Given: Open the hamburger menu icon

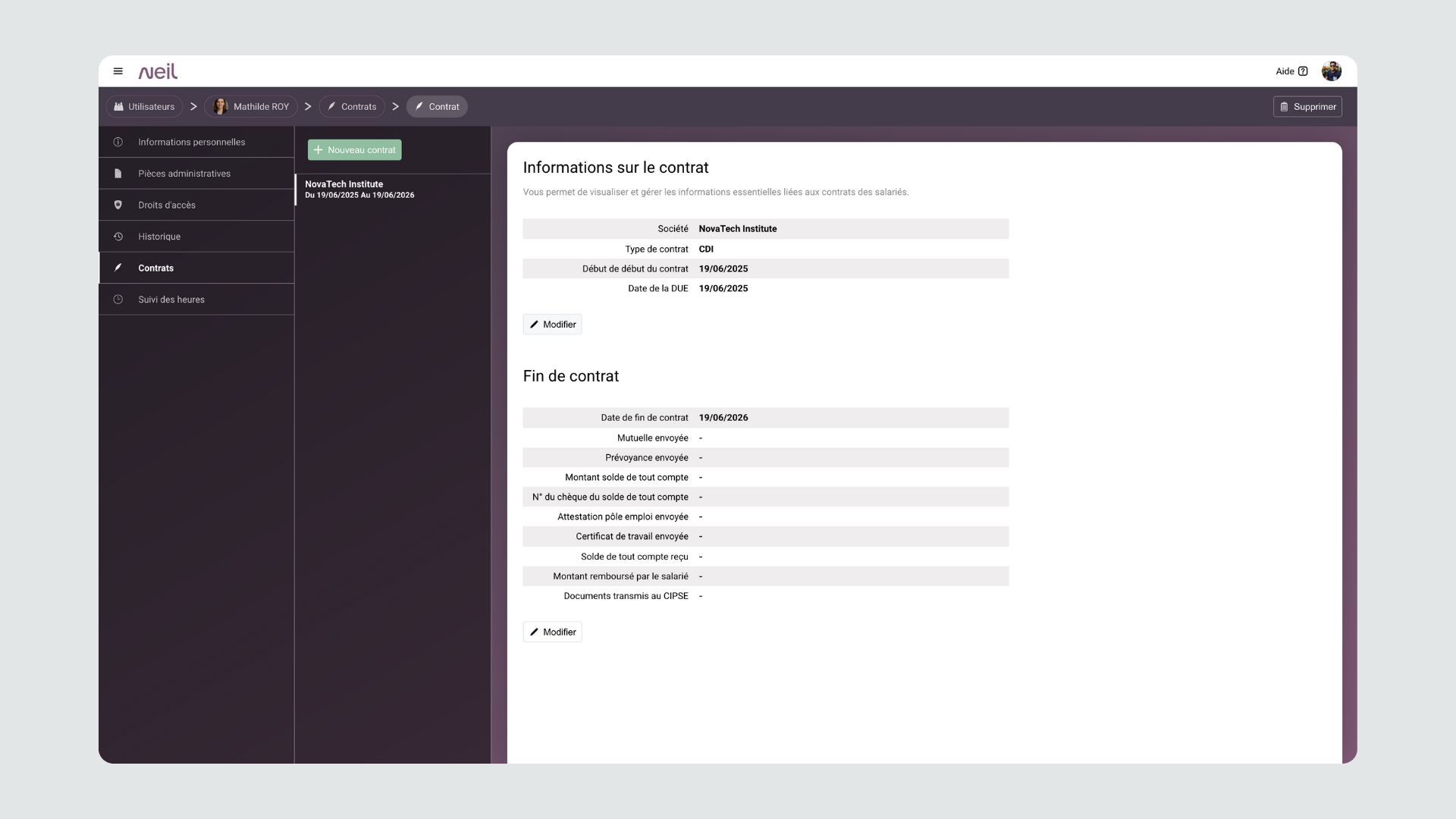Looking at the screenshot, I should pos(118,71).
